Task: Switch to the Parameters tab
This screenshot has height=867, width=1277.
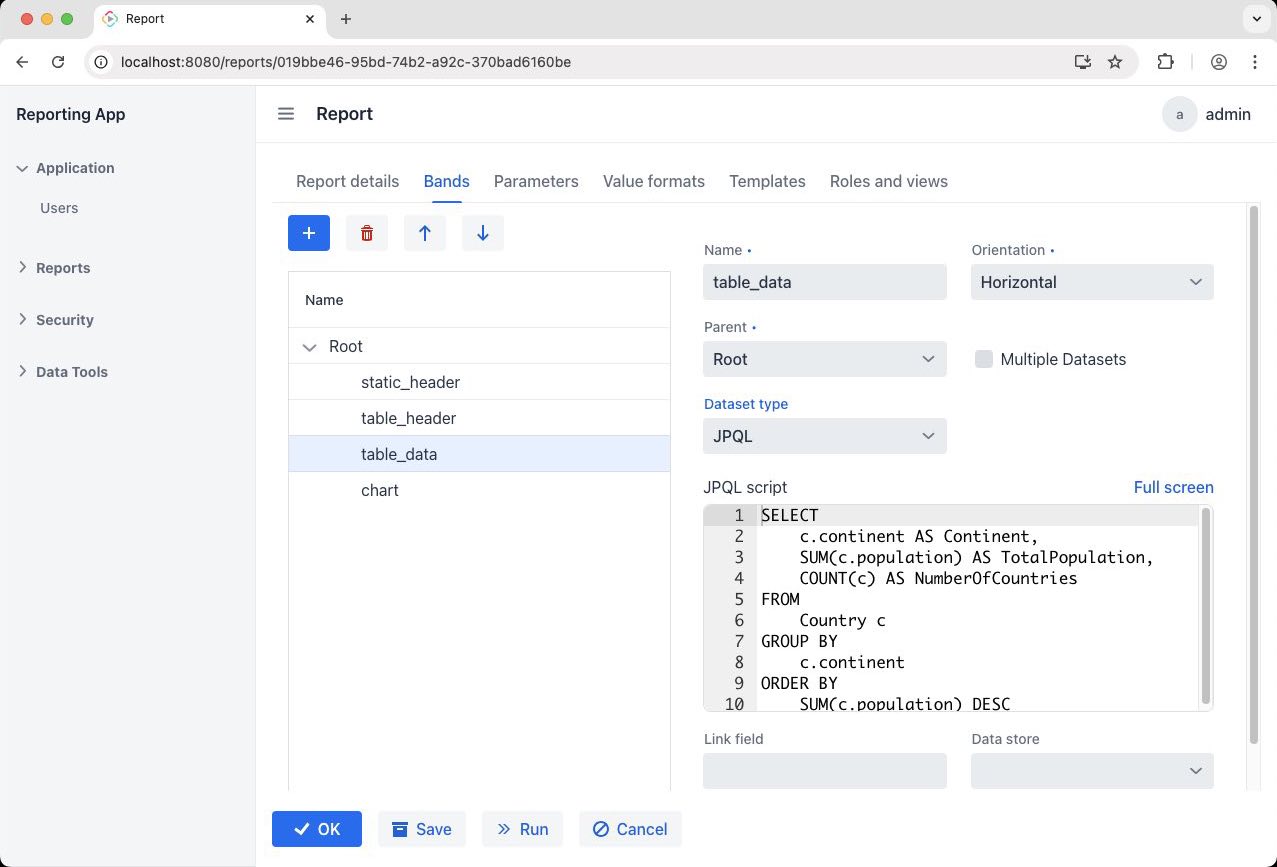Action: click(x=536, y=181)
